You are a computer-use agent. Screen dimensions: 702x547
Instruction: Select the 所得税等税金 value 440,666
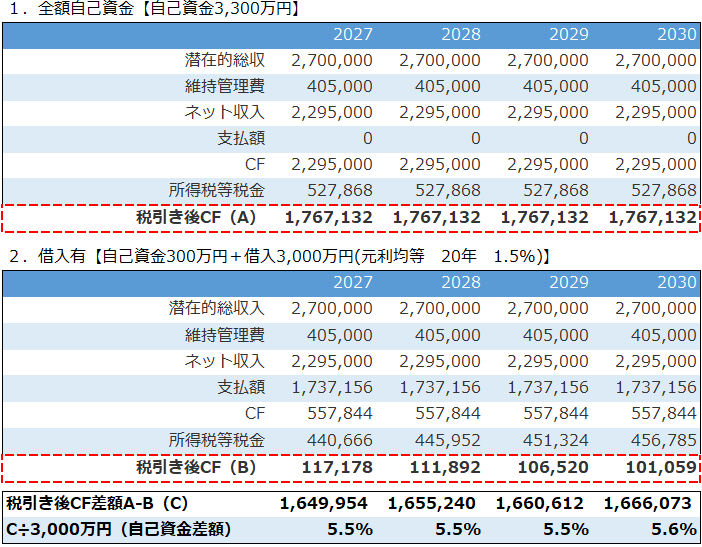pos(339,439)
